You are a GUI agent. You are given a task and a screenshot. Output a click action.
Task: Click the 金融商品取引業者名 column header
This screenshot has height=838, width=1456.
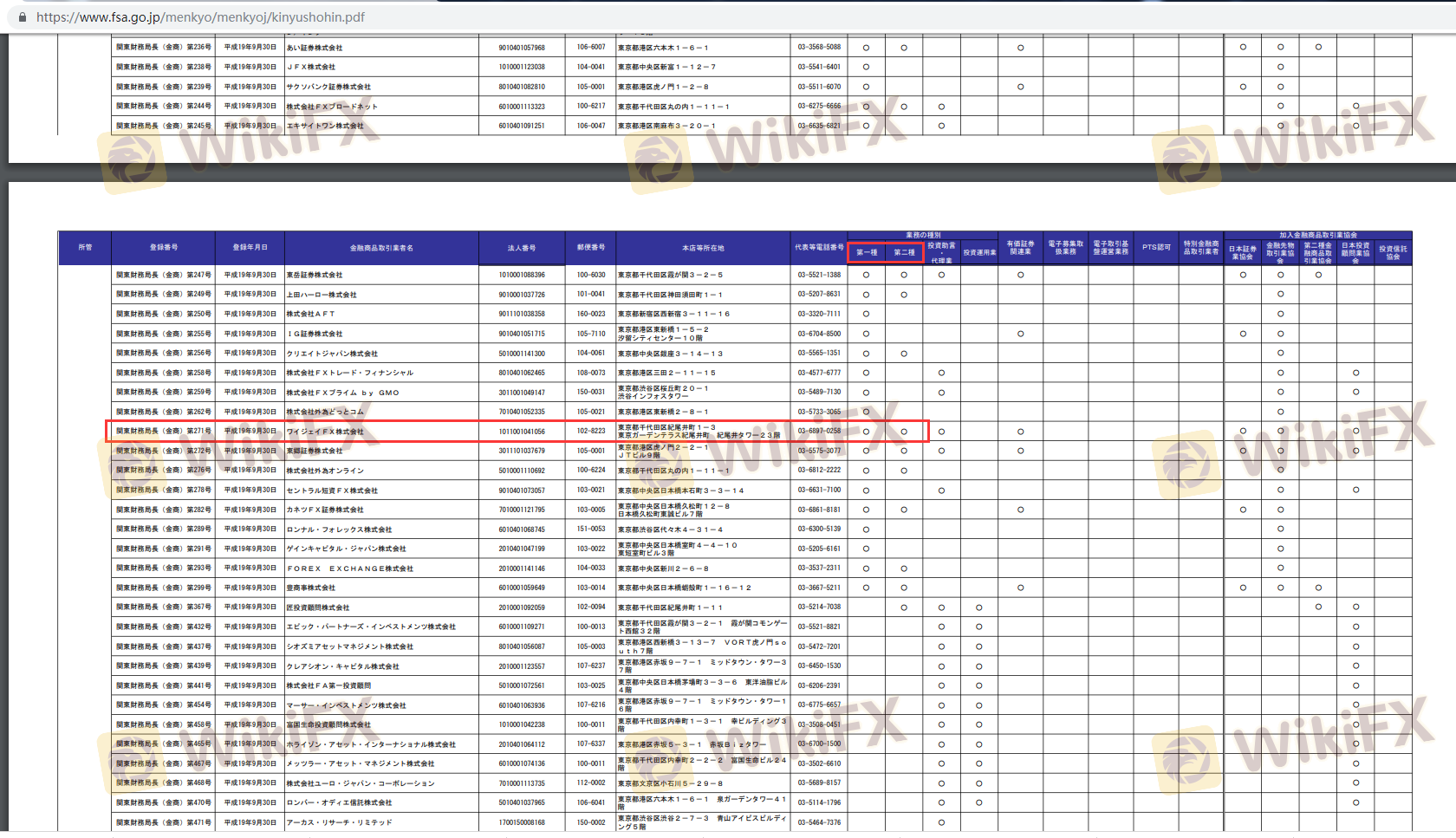tap(381, 248)
